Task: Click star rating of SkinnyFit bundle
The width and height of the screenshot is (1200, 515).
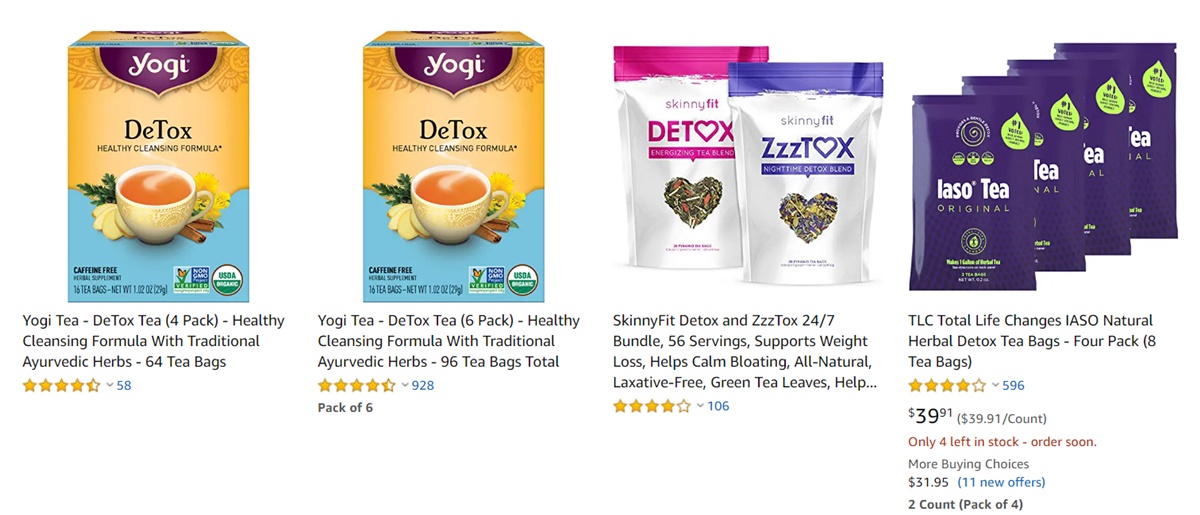Action: tap(652, 406)
